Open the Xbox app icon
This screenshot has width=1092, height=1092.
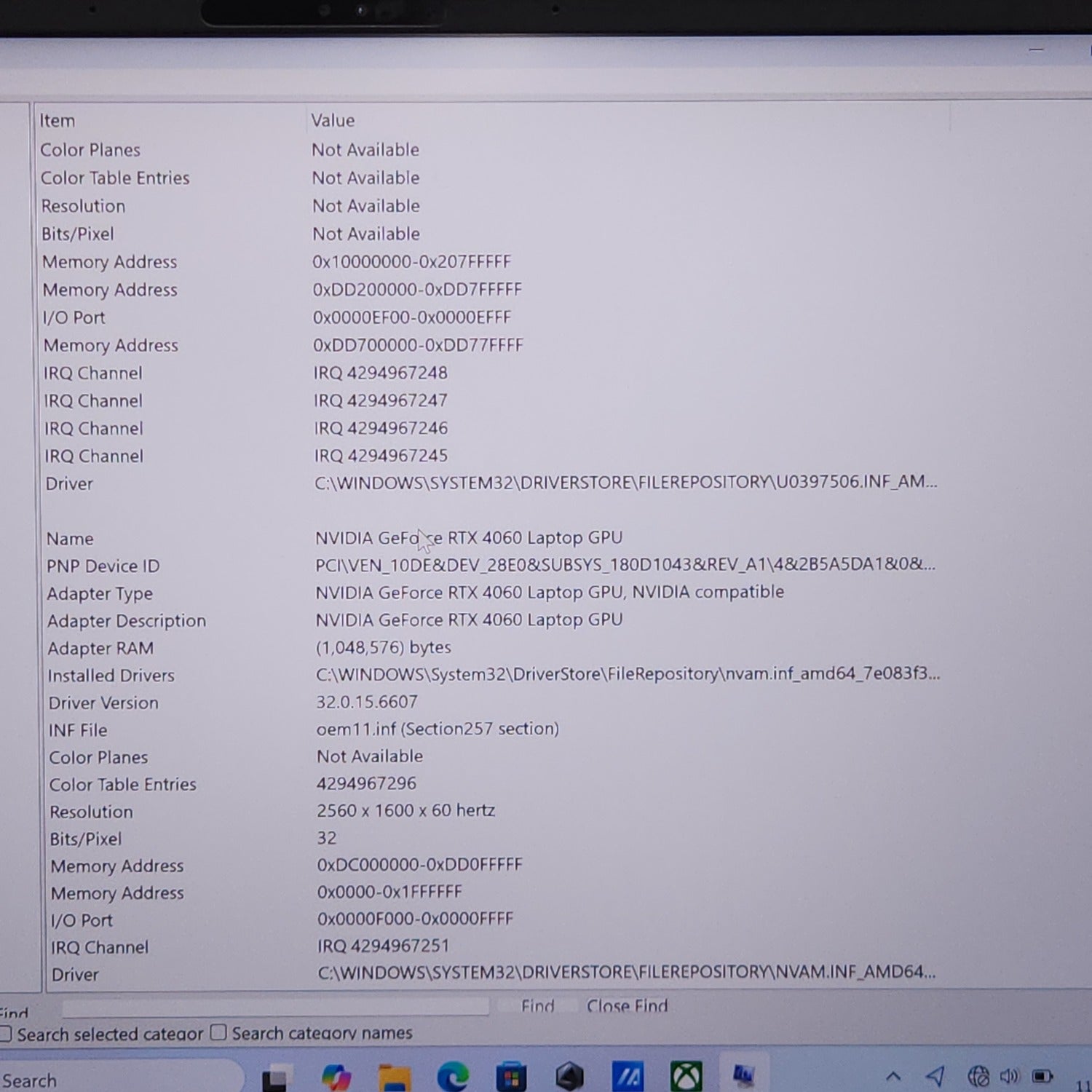(x=686, y=1076)
